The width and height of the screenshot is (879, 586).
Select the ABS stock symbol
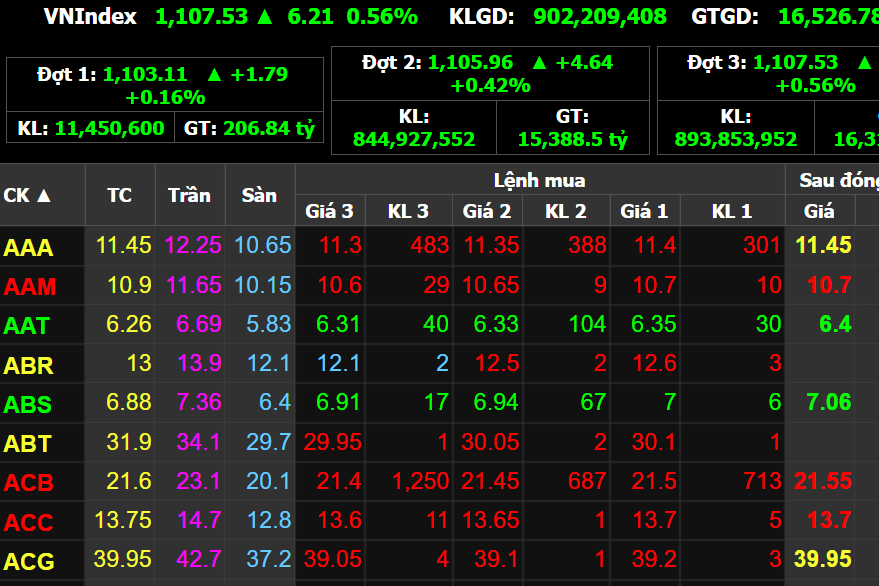pos(28,405)
